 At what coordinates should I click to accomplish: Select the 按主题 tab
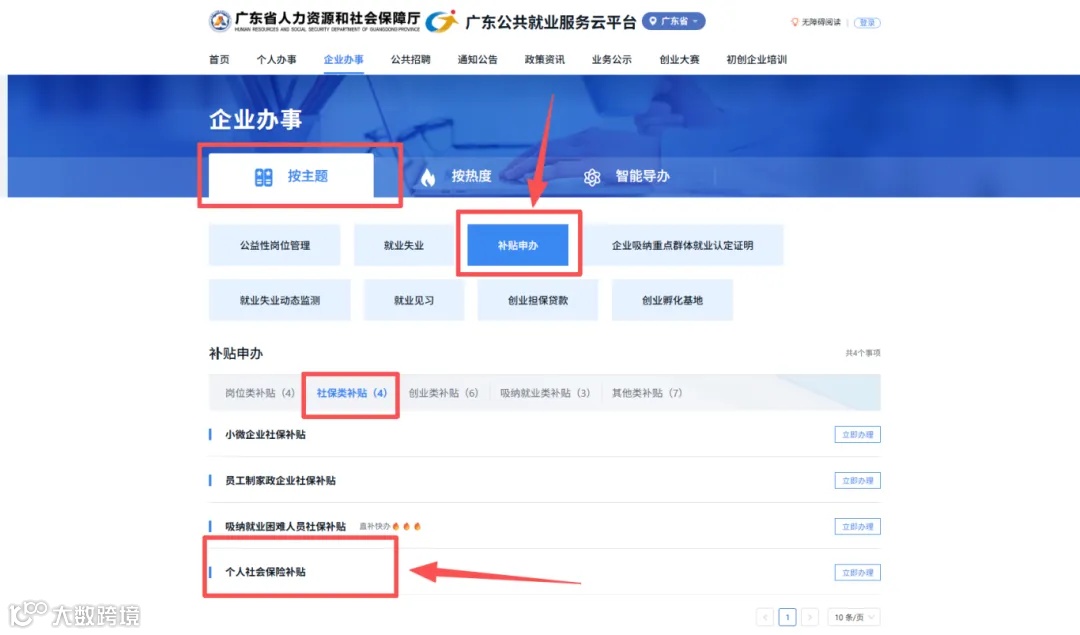point(291,176)
